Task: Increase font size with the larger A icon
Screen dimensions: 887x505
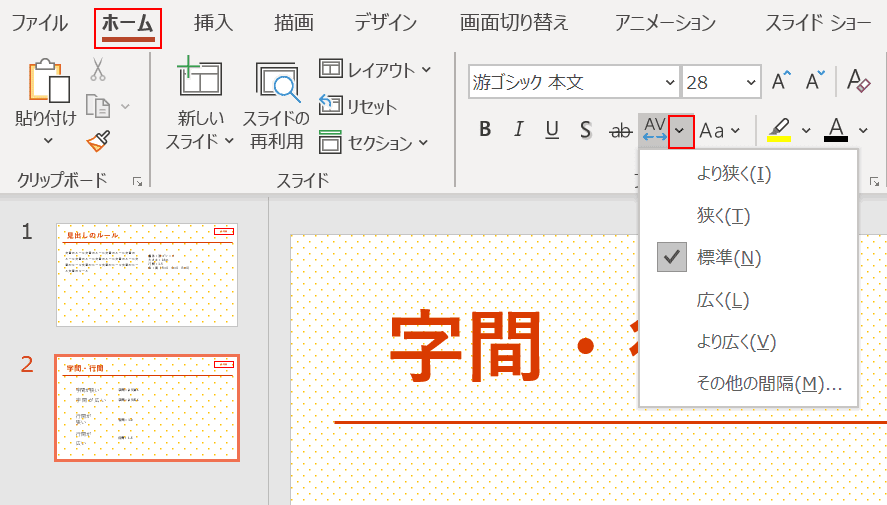Action: [x=781, y=81]
